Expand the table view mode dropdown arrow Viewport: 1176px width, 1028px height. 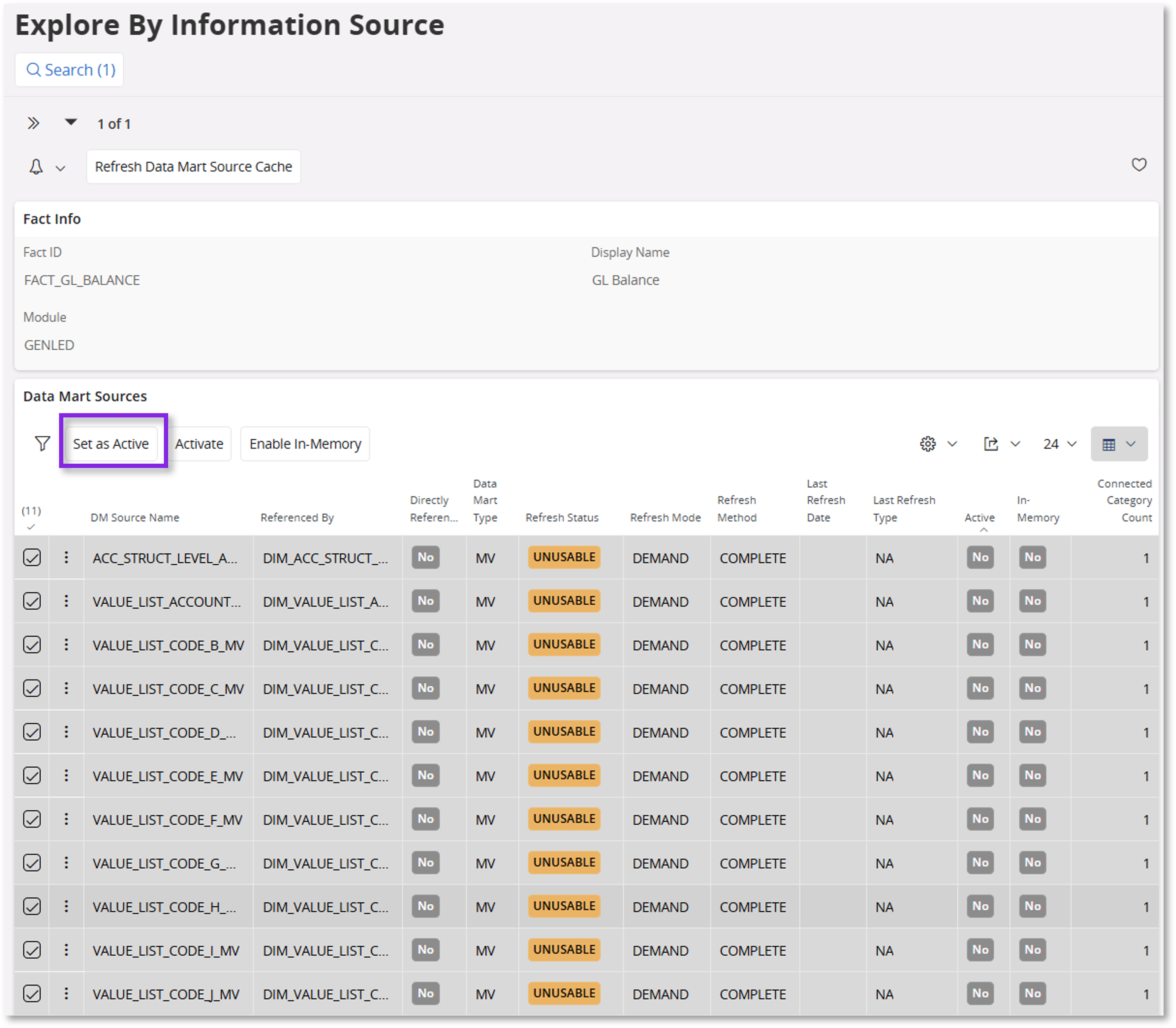(x=1131, y=444)
